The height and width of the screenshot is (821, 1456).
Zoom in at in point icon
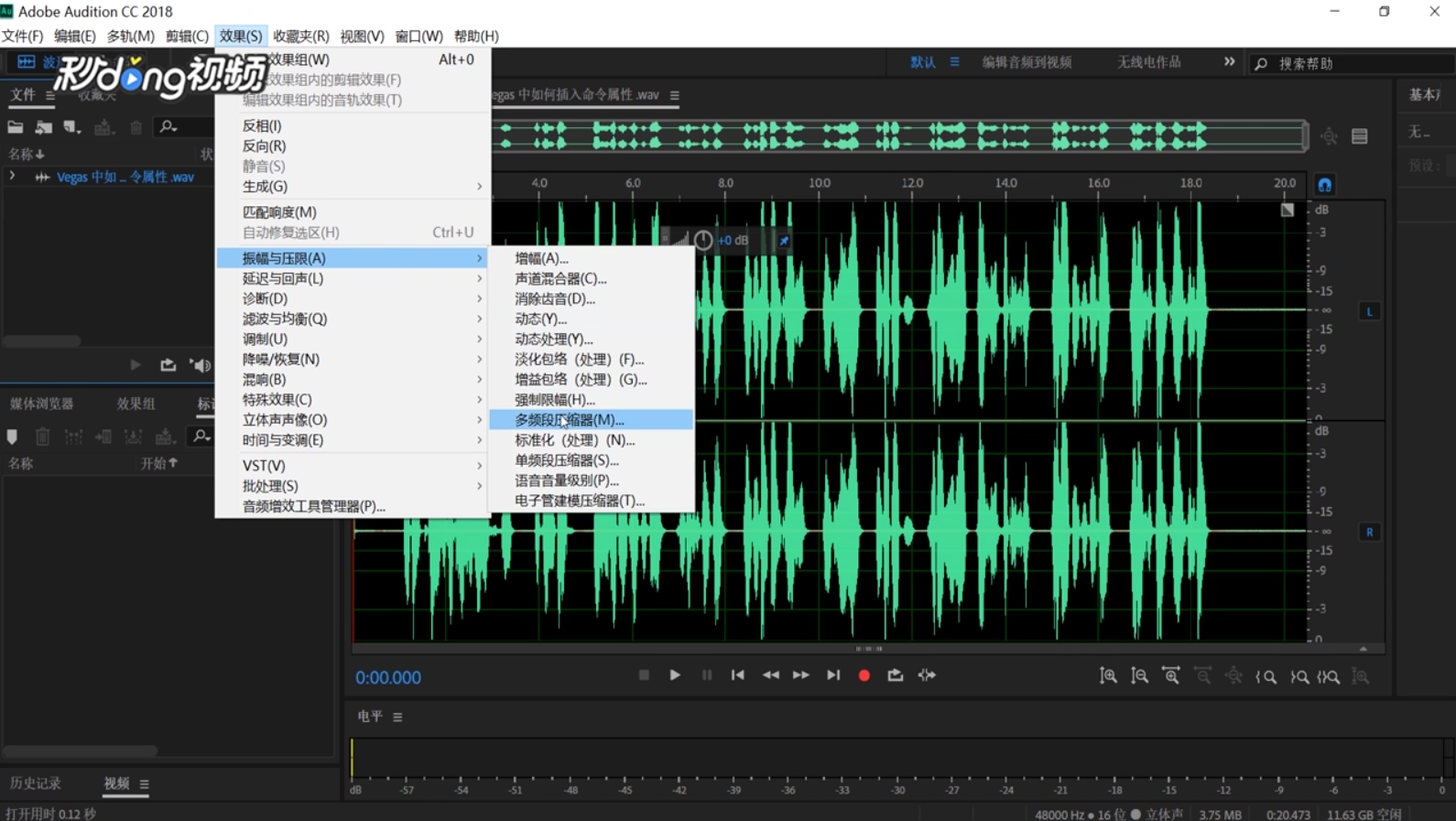click(1266, 677)
